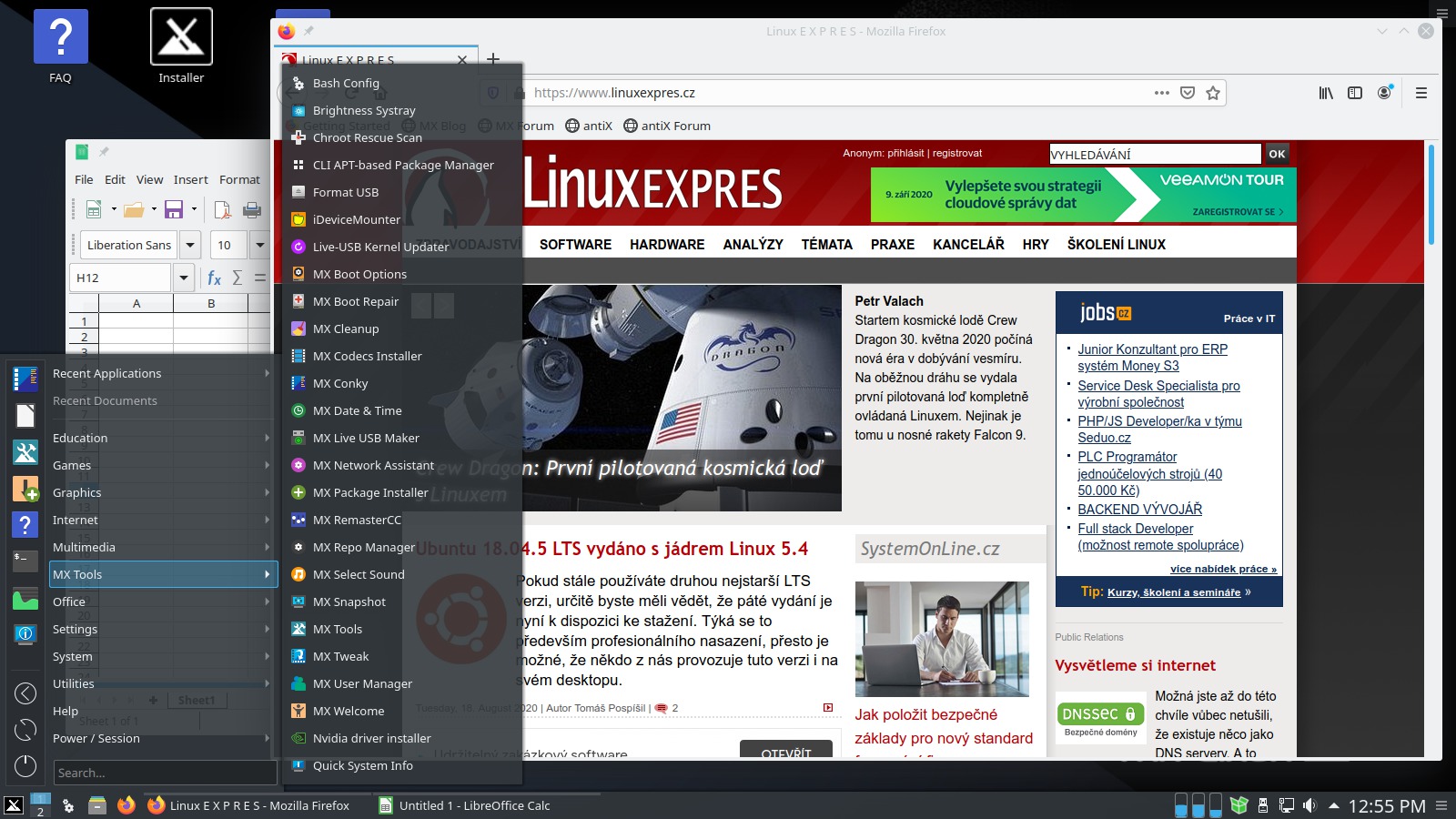Image resolution: width=1456 pixels, height=819 pixels.
Task: Click the application menu Search field
Action: click(166, 773)
